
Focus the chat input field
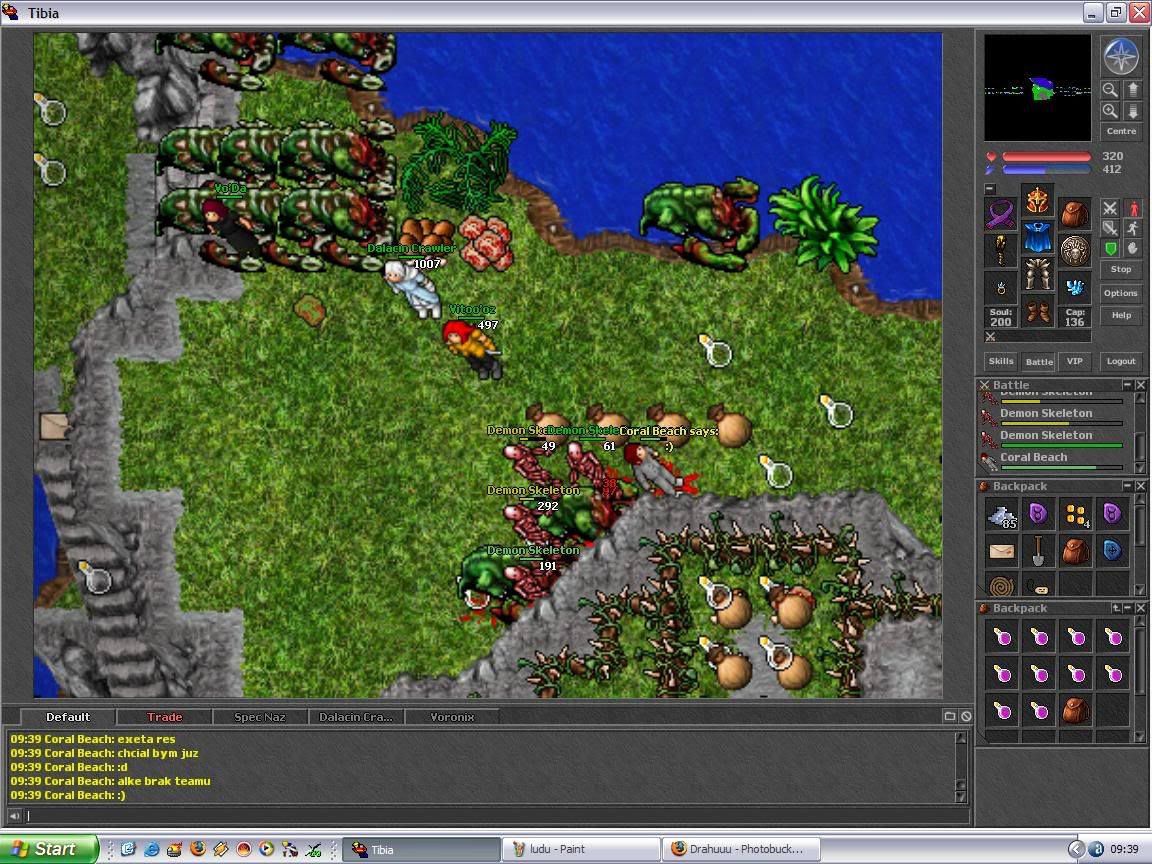[497, 816]
